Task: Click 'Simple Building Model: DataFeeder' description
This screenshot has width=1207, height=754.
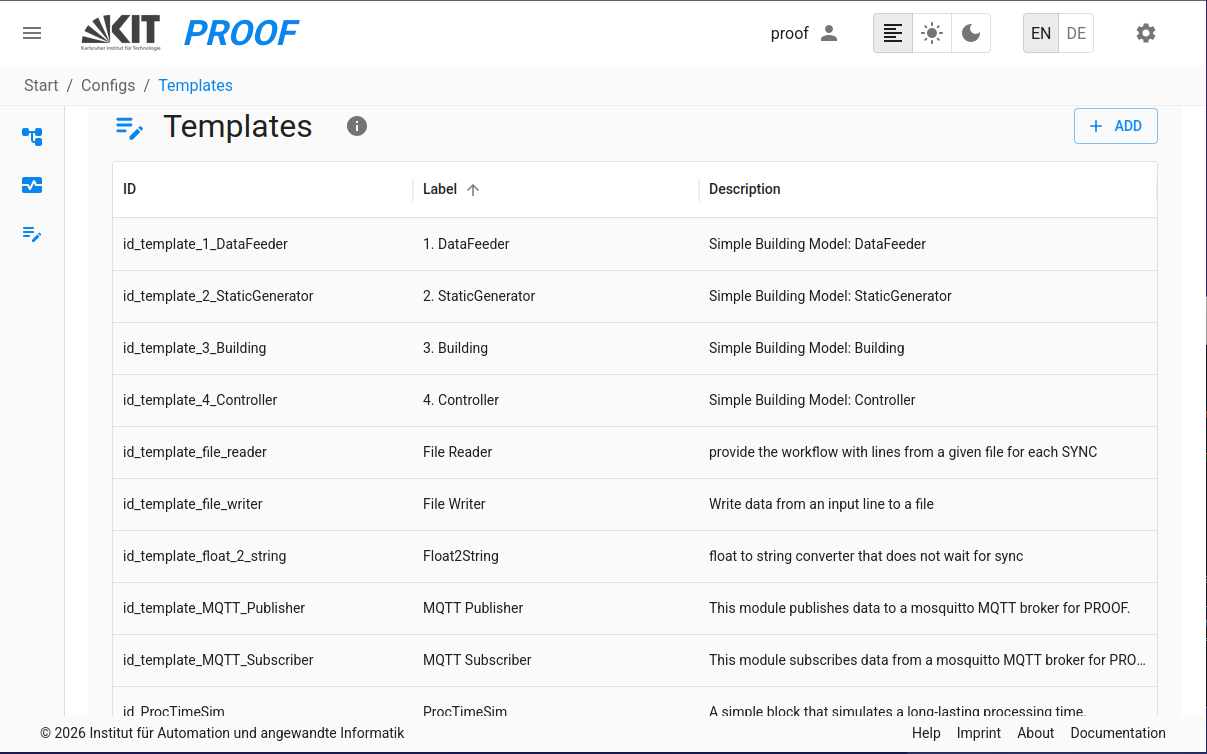Action: [x=817, y=244]
